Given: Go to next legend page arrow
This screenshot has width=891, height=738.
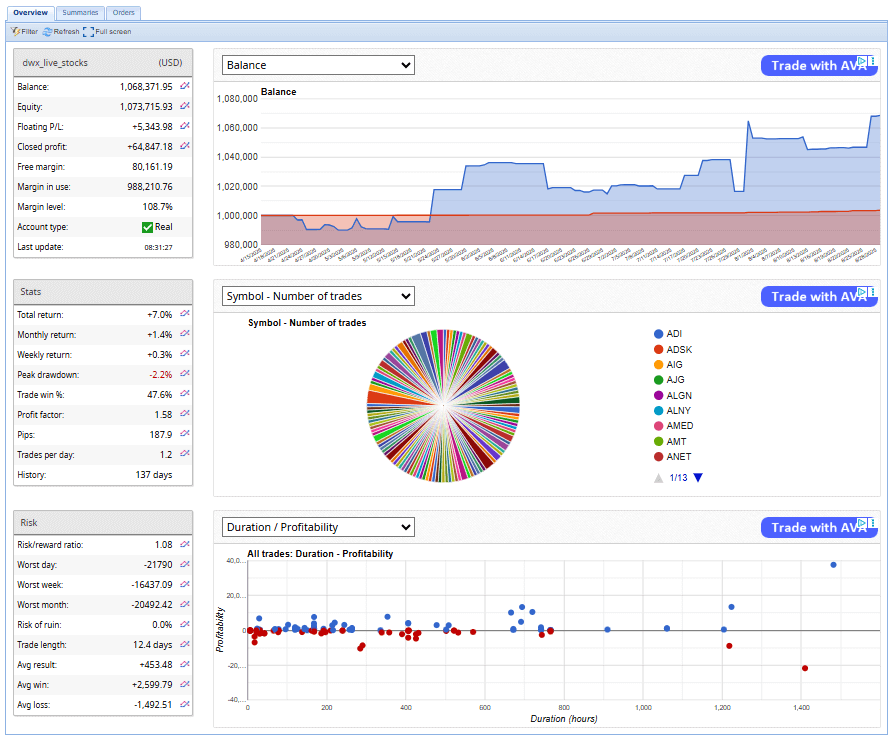Looking at the screenshot, I should pyautogui.click(x=698, y=478).
